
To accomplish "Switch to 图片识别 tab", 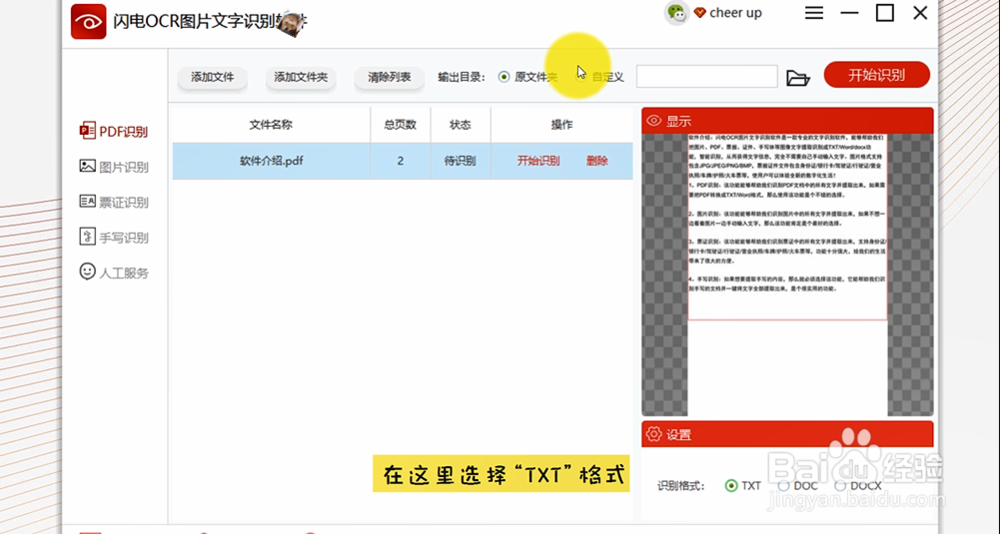I will [x=114, y=167].
